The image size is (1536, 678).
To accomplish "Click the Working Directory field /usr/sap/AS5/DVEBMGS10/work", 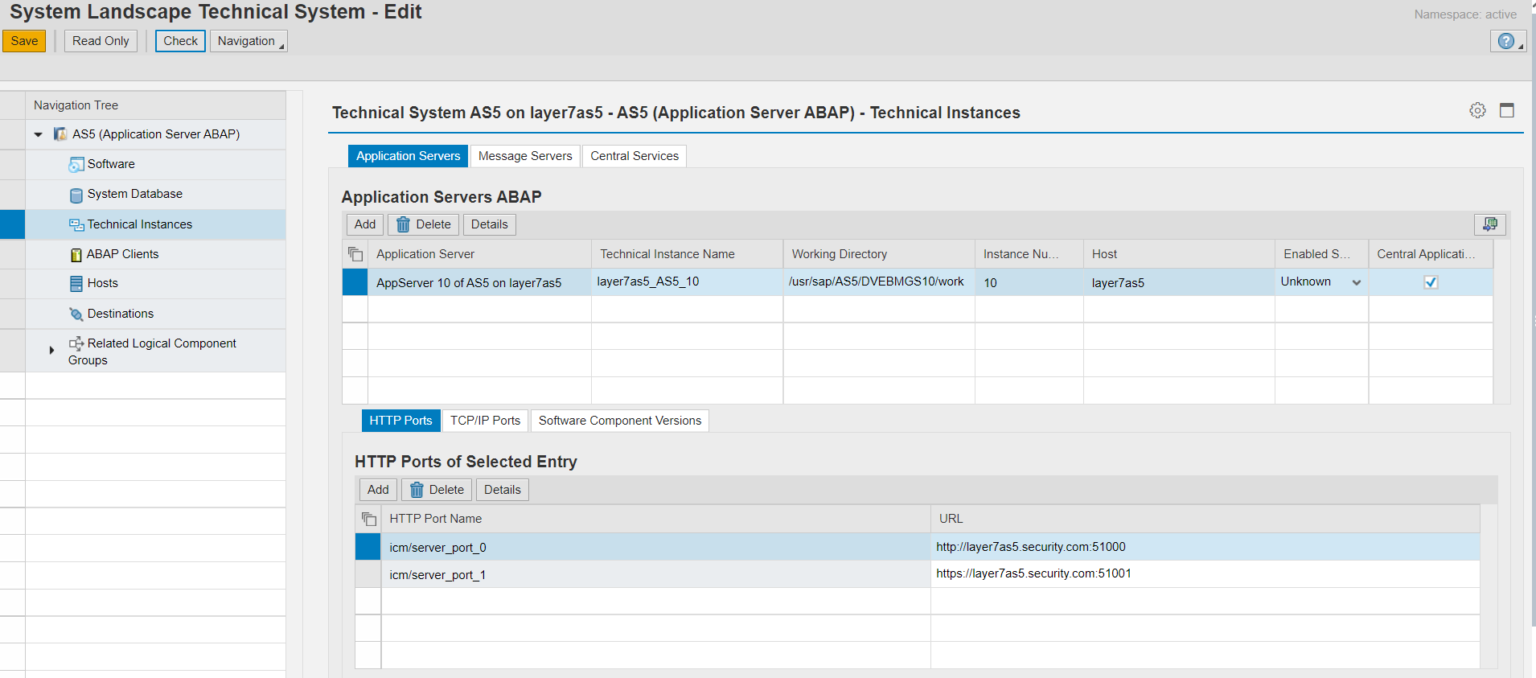I will point(877,282).
